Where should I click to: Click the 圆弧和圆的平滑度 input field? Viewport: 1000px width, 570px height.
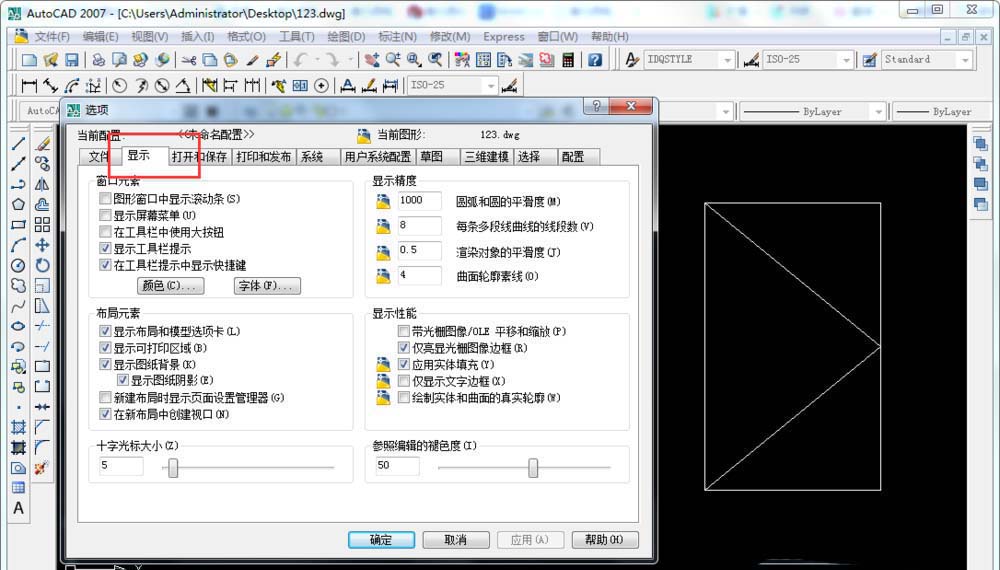tap(418, 201)
